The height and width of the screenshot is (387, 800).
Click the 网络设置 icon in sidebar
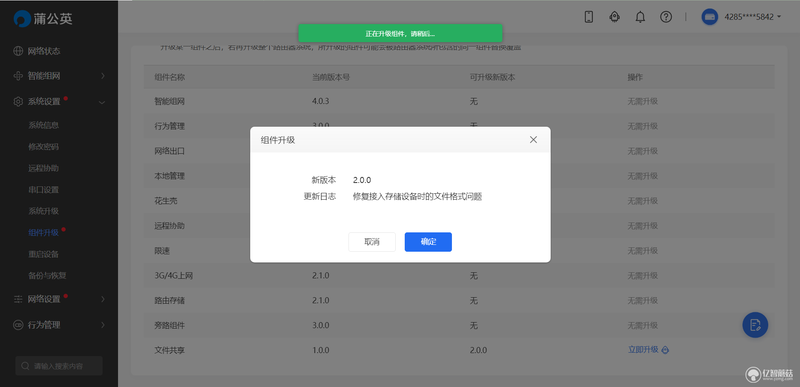point(18,299)
